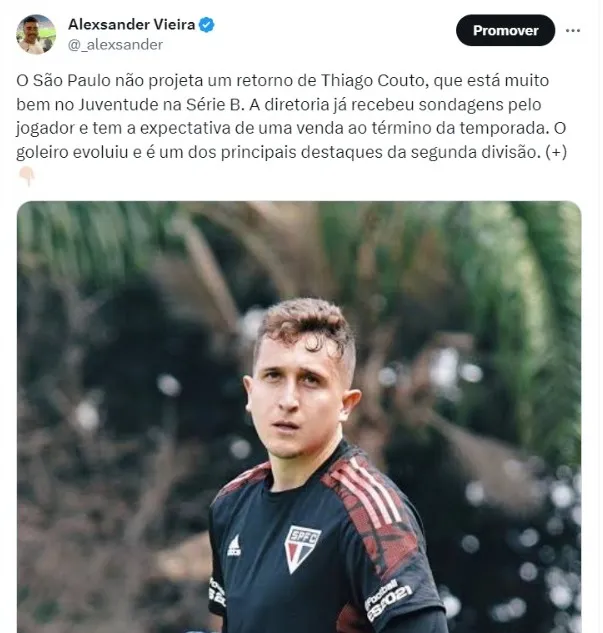This screenshot has height=633, width=603.
Task: Open the three-dot more options menu
Action: [573, 31]
